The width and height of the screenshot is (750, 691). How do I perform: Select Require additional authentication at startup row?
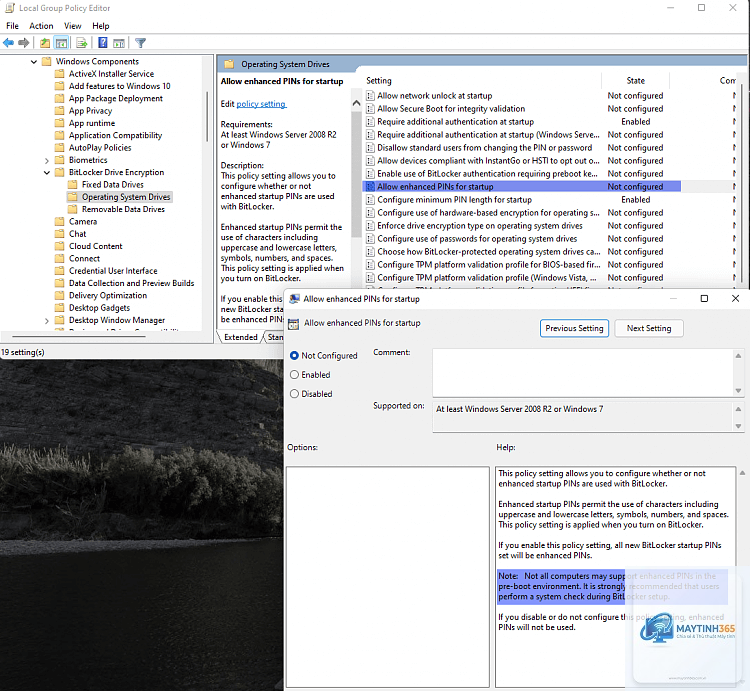[521, 122]
